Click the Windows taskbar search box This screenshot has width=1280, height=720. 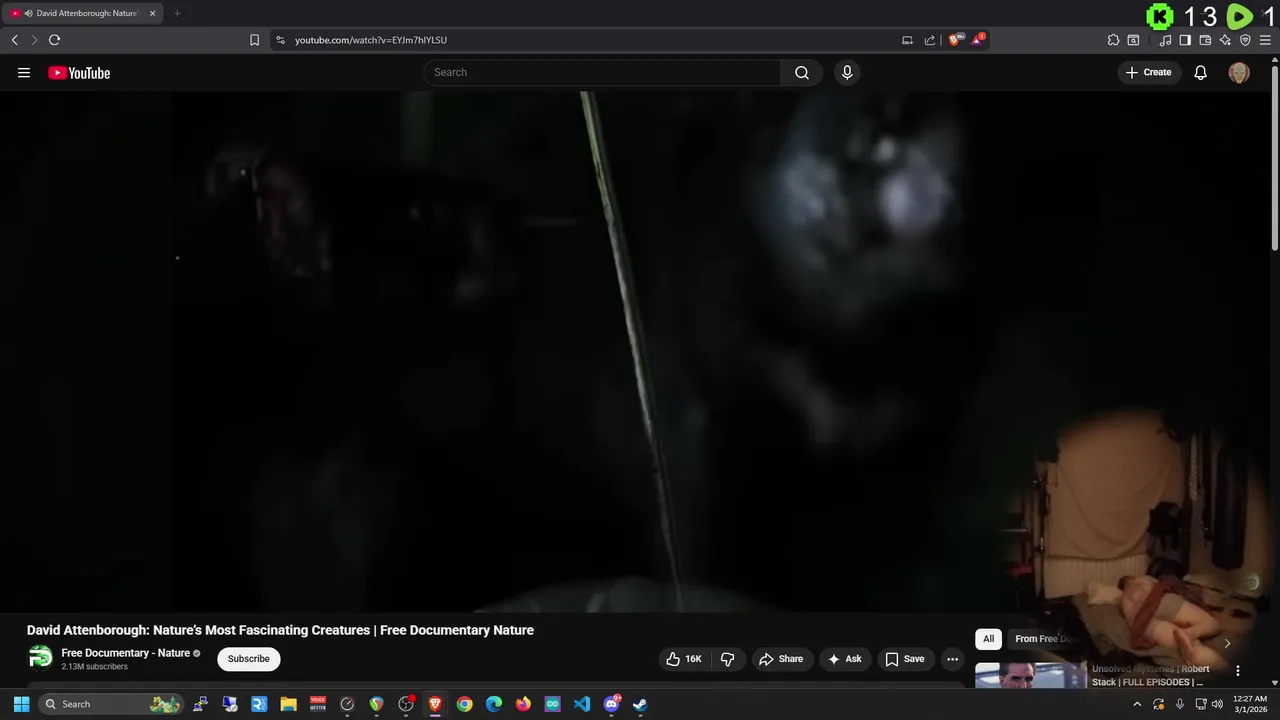pyautogui.click(x=111, y=704)
